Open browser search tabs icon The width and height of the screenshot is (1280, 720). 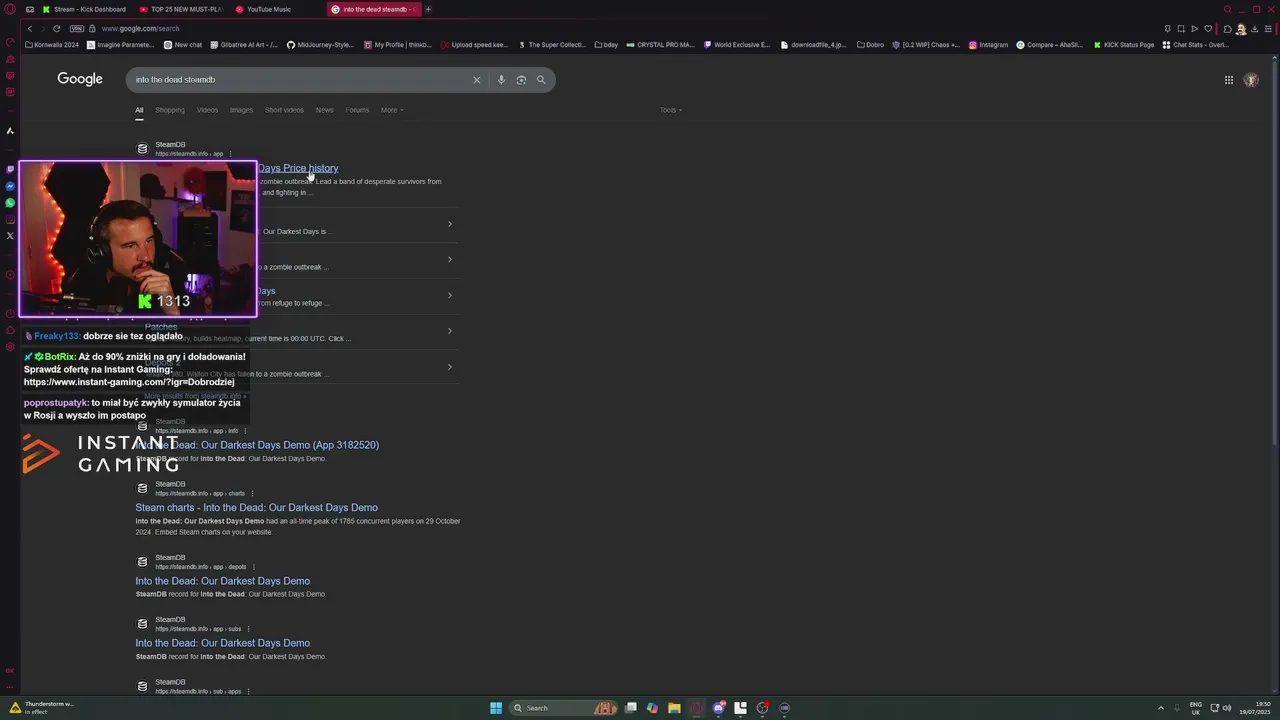point(1227,9)
